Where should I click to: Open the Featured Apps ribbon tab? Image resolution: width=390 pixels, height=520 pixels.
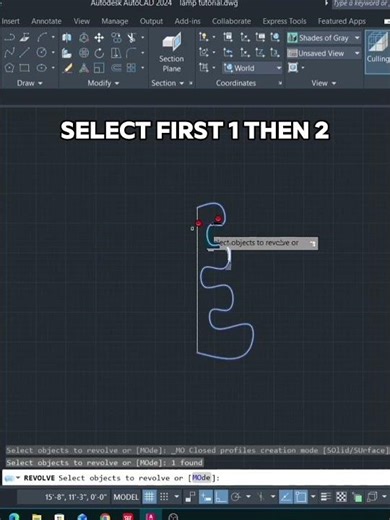(x=342, y=21)
